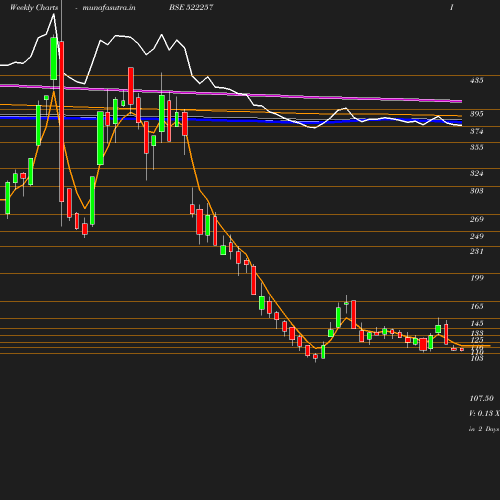The height and width of the screenshot is (500, 500).
Task: Select the 374 price level label
Action: (x=476, y=131)
